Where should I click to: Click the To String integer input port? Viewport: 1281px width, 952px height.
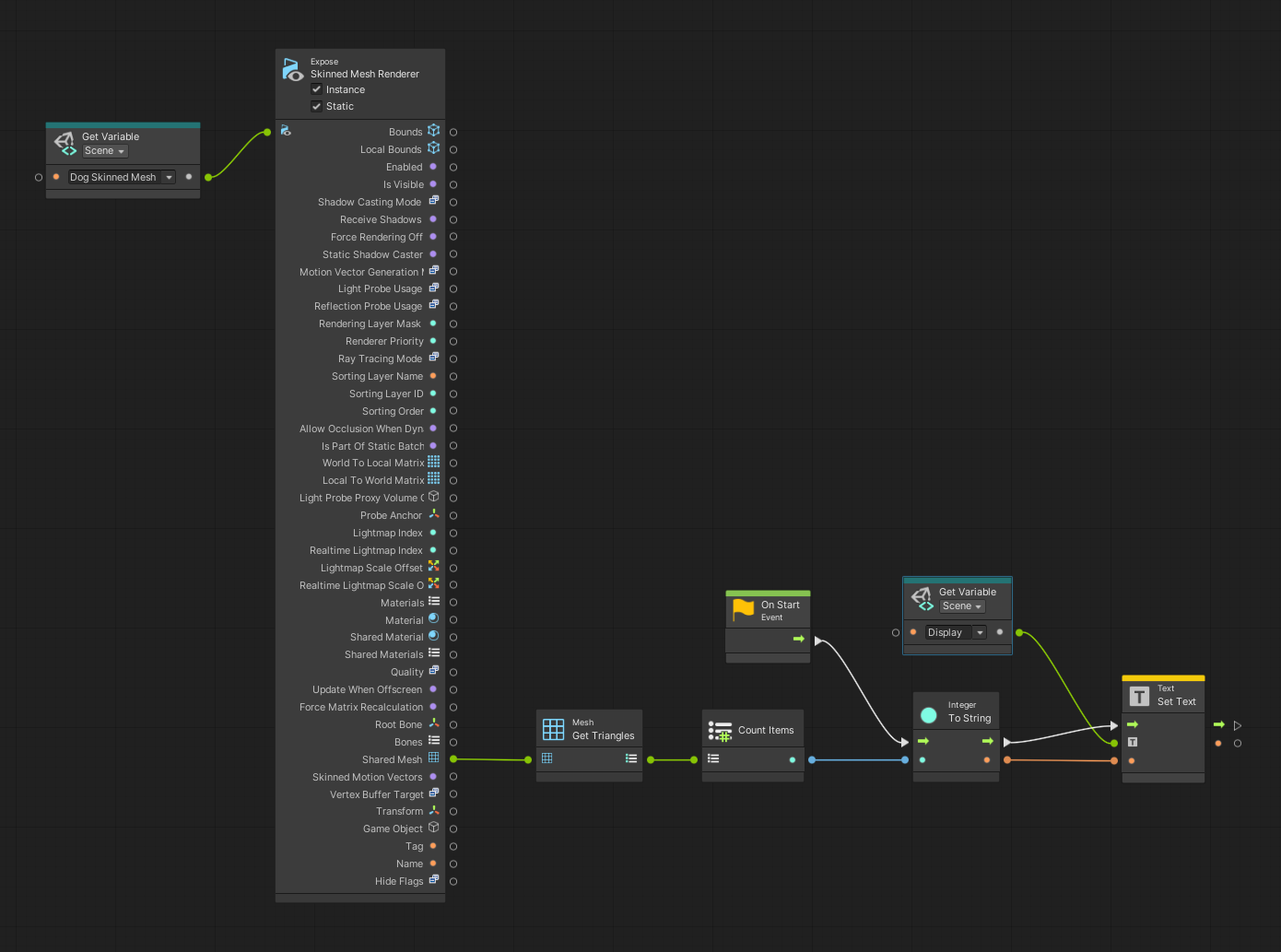click(x=905, y=760)
